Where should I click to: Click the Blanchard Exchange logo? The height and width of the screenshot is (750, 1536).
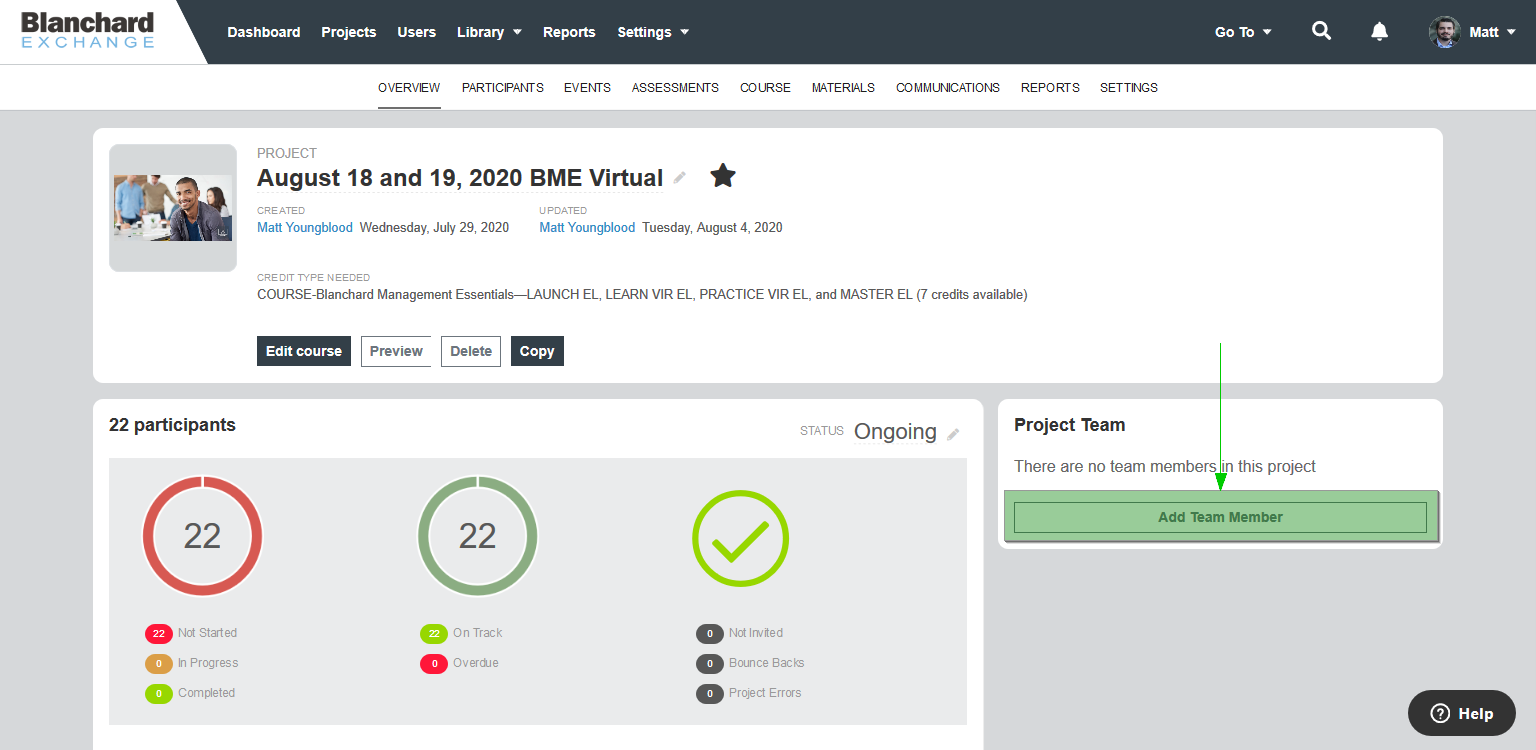point(88,31)
